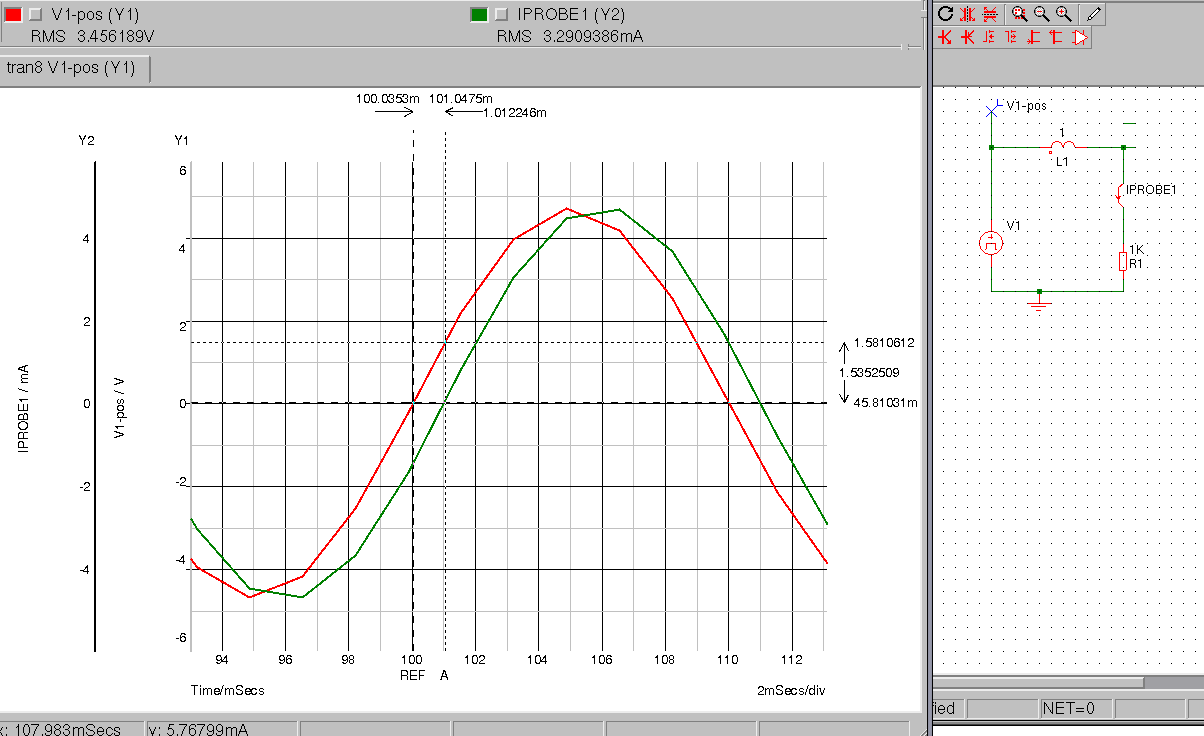
Task: Click the mirror horizontally icon
Action: coord(967,14)
